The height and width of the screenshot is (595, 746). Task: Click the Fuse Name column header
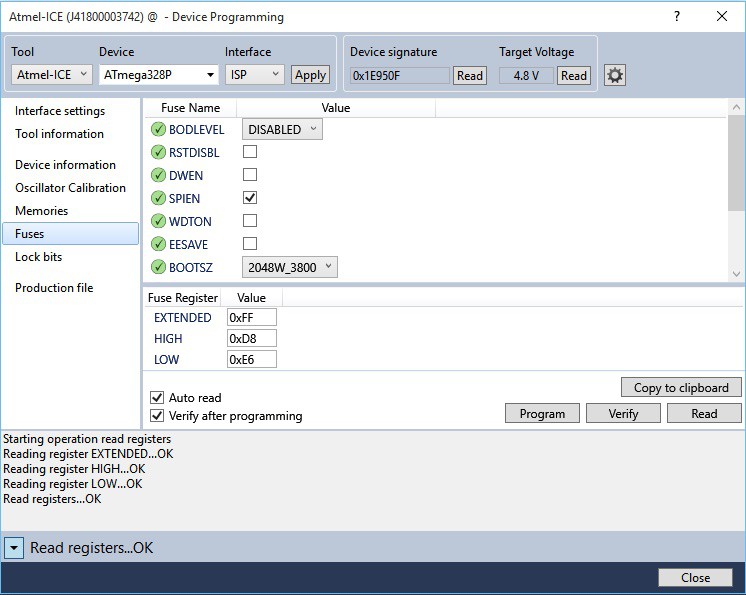(x=190, y=108)
